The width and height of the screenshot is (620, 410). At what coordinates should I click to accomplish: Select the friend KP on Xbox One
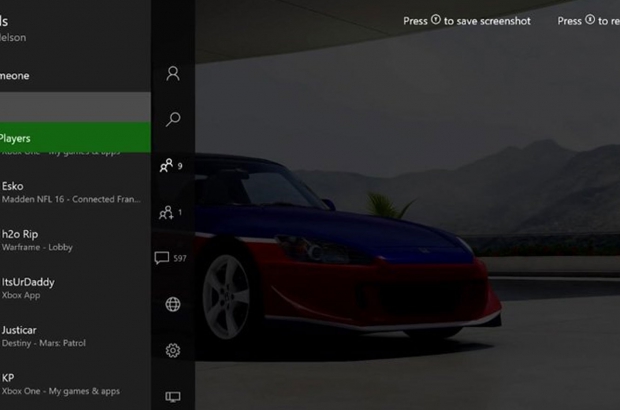click(x=75, y=384)
